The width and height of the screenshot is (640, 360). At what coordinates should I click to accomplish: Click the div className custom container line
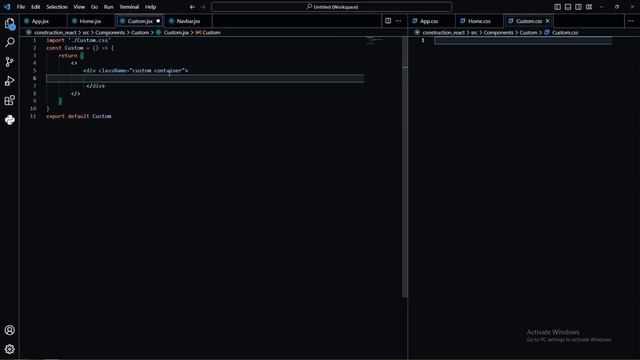tap(136, 71)
